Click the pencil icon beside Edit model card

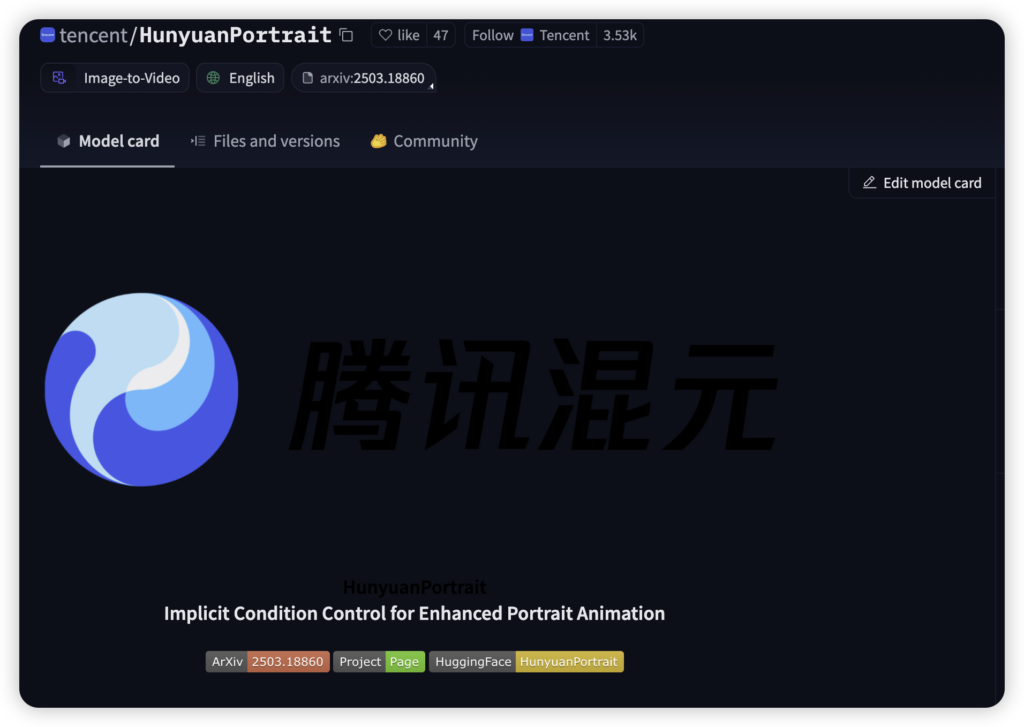869,183
